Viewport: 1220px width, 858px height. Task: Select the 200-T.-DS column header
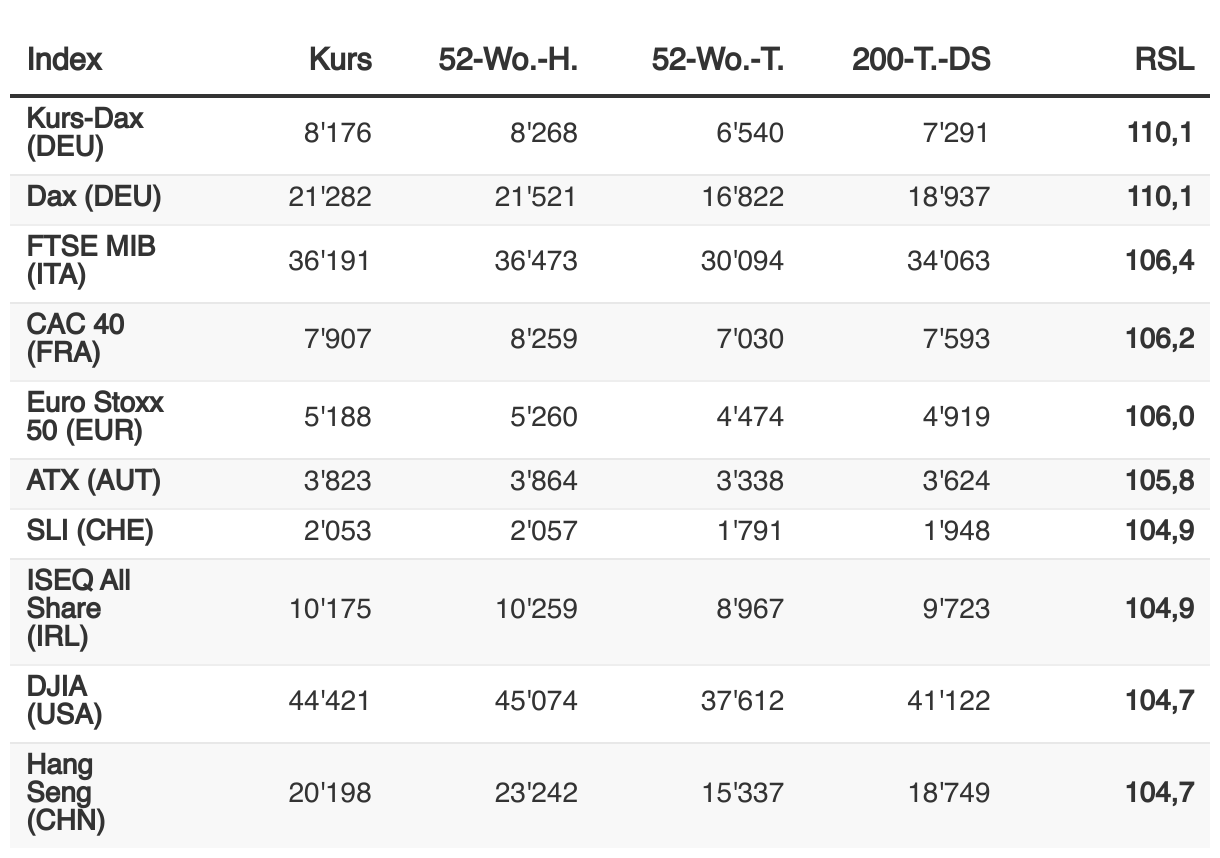click(x=921, y=59)
